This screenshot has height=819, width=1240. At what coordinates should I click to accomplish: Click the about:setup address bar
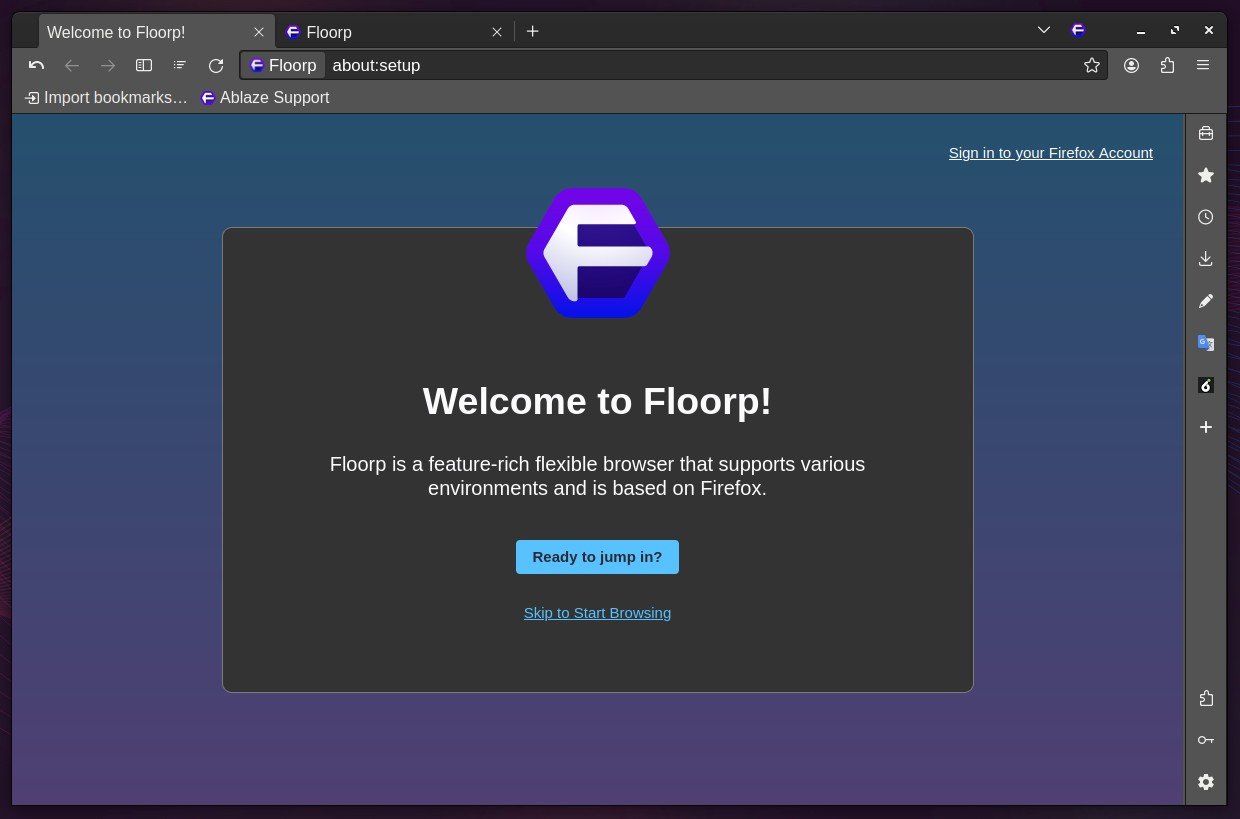click(700, 65)
